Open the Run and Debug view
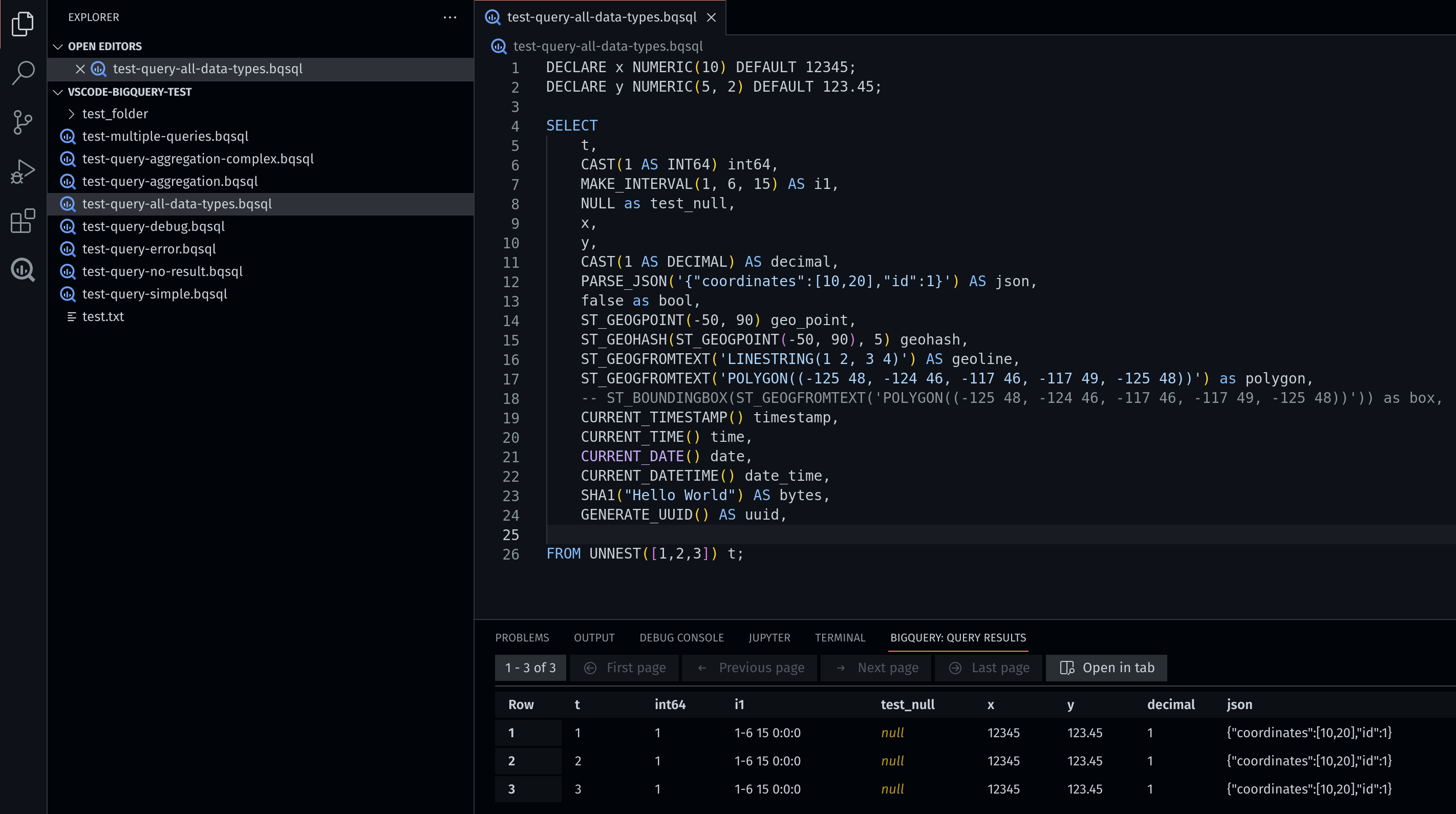The width and height of the screenshot is (1456, 814). click(x=23, y=172)
